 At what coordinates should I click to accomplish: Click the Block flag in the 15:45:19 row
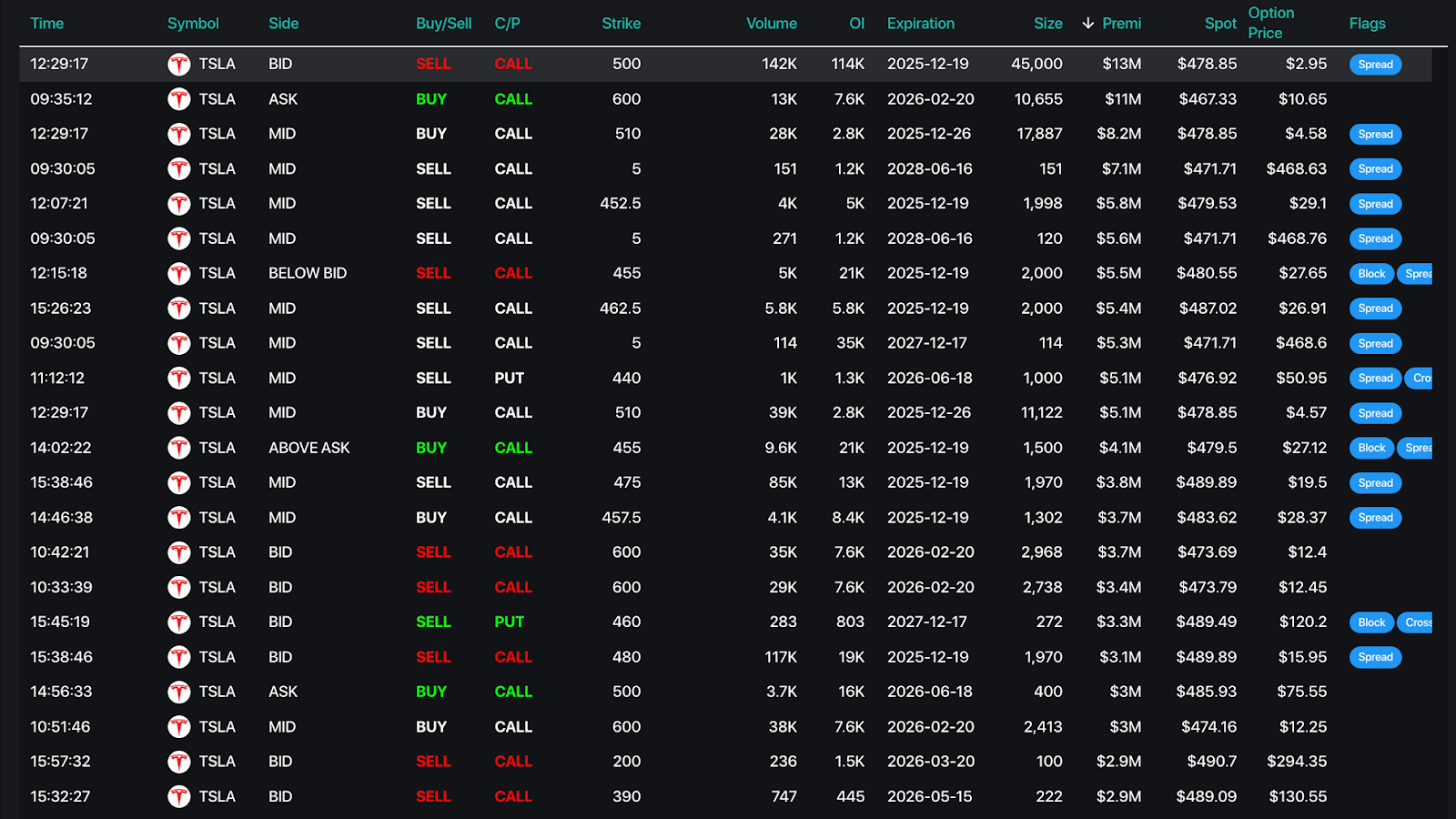[1371, 622]
